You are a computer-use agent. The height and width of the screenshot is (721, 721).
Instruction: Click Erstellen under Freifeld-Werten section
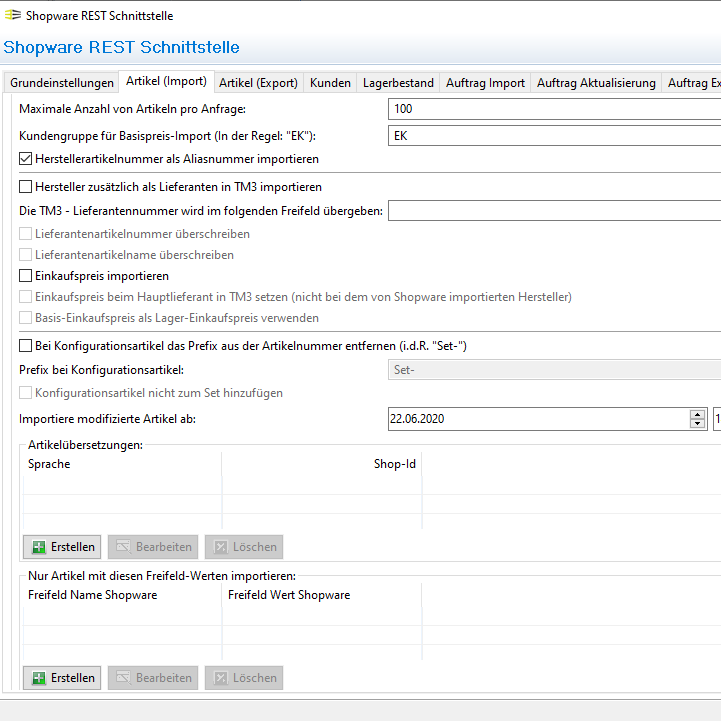[x=62, y=678]
